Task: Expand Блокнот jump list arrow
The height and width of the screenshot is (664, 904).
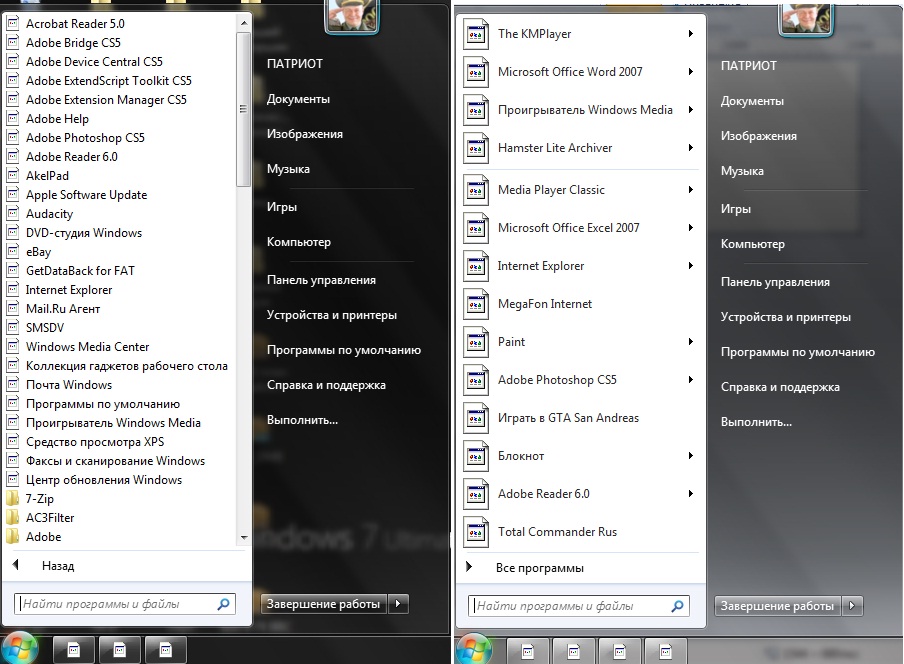Action: pyautogui.click(x=691, y=456)
